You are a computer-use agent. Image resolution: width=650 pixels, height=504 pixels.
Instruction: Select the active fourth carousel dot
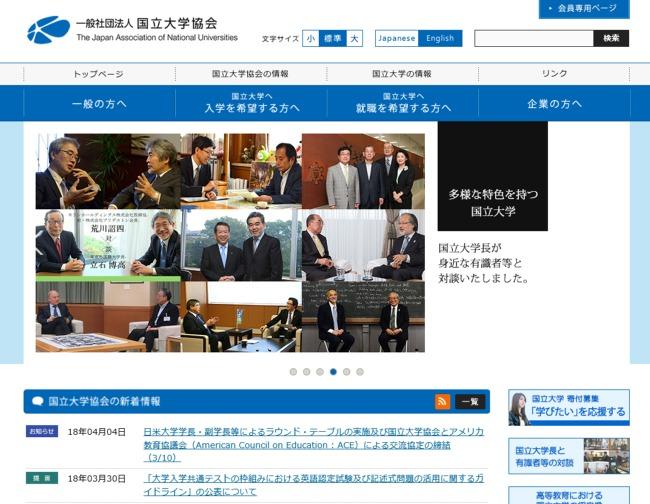point(333,372)
